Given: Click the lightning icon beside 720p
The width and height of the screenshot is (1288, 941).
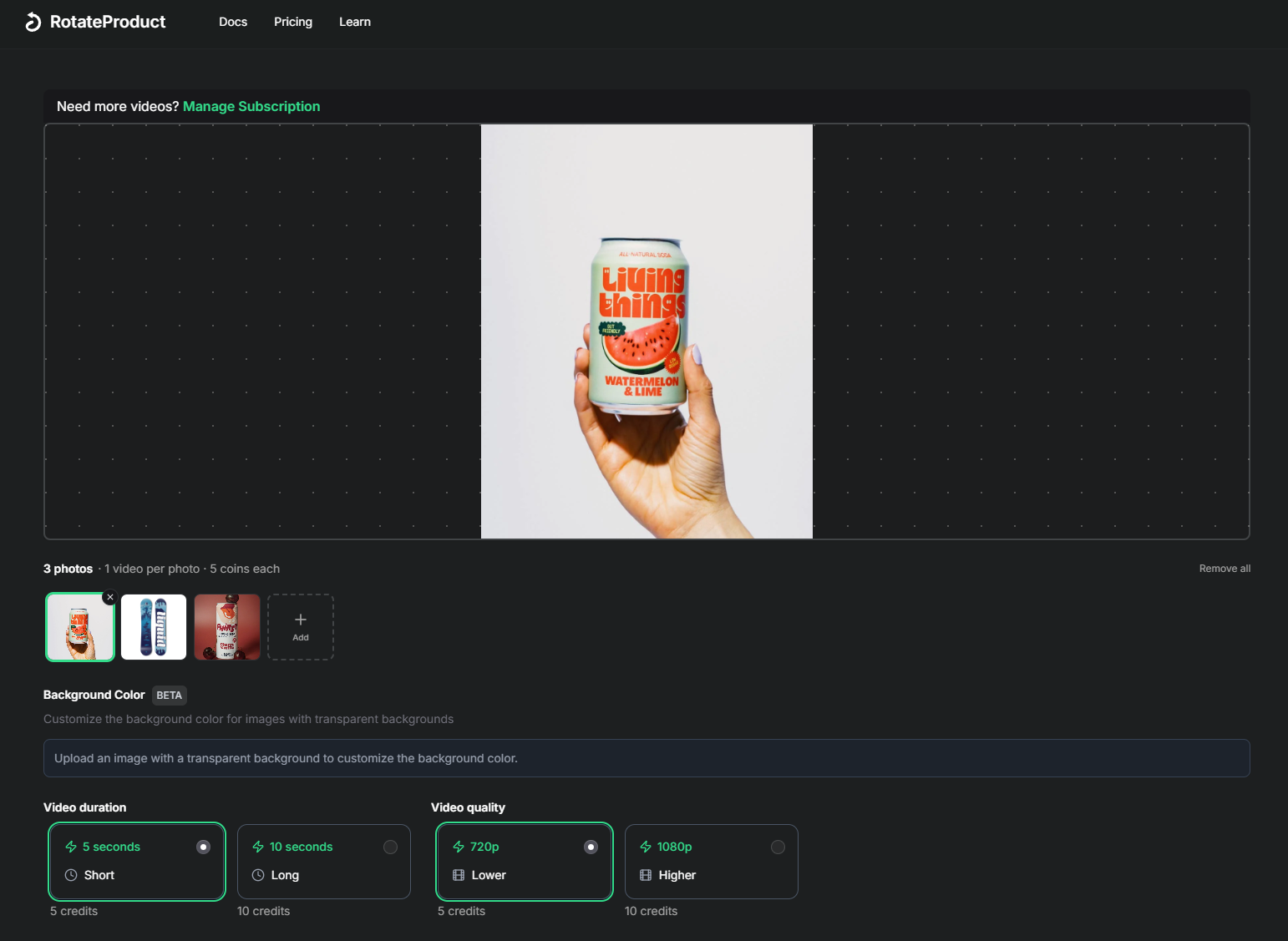Looking at the screenshot, I should click(x=459, y=847).
